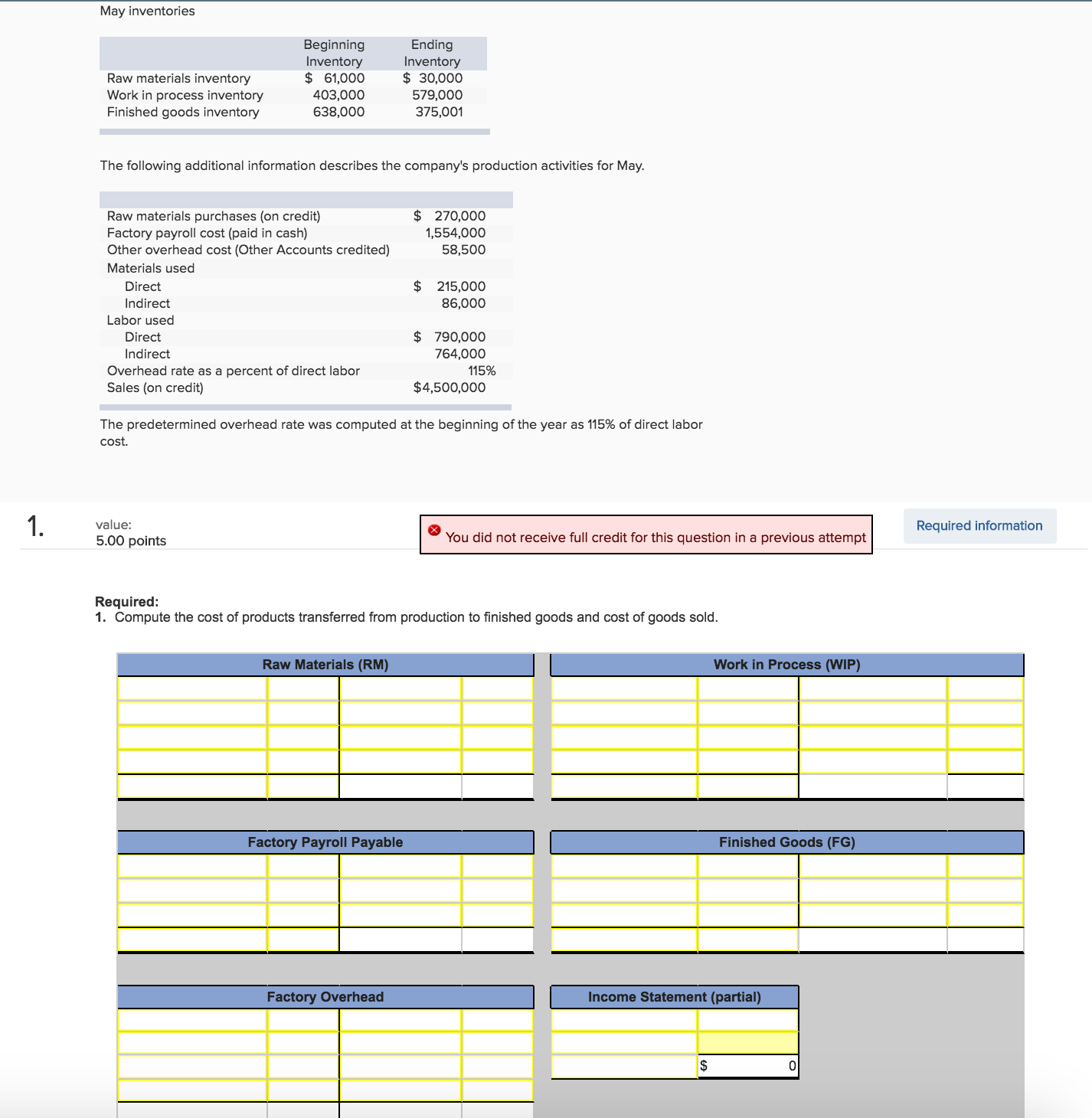Click the Work in process ending inventory 579,000
Image resolution: width=1092 pixels, height=1118 pixels.
437,95
